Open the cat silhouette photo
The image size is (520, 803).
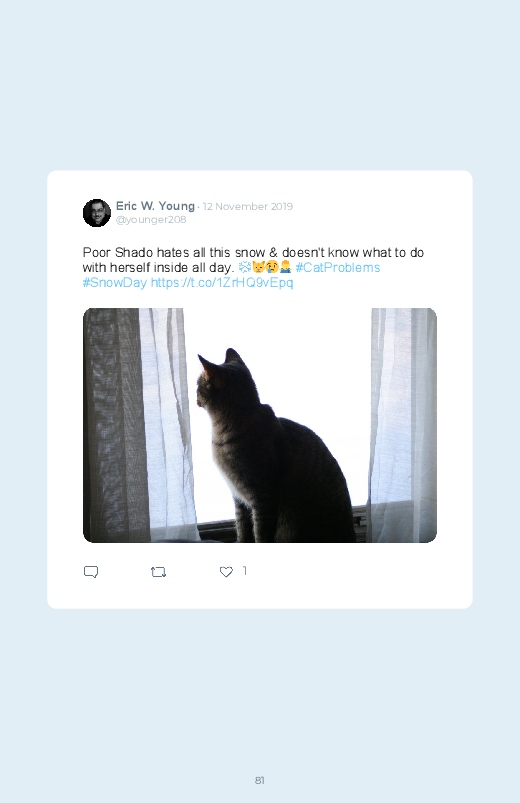(260, 425)
